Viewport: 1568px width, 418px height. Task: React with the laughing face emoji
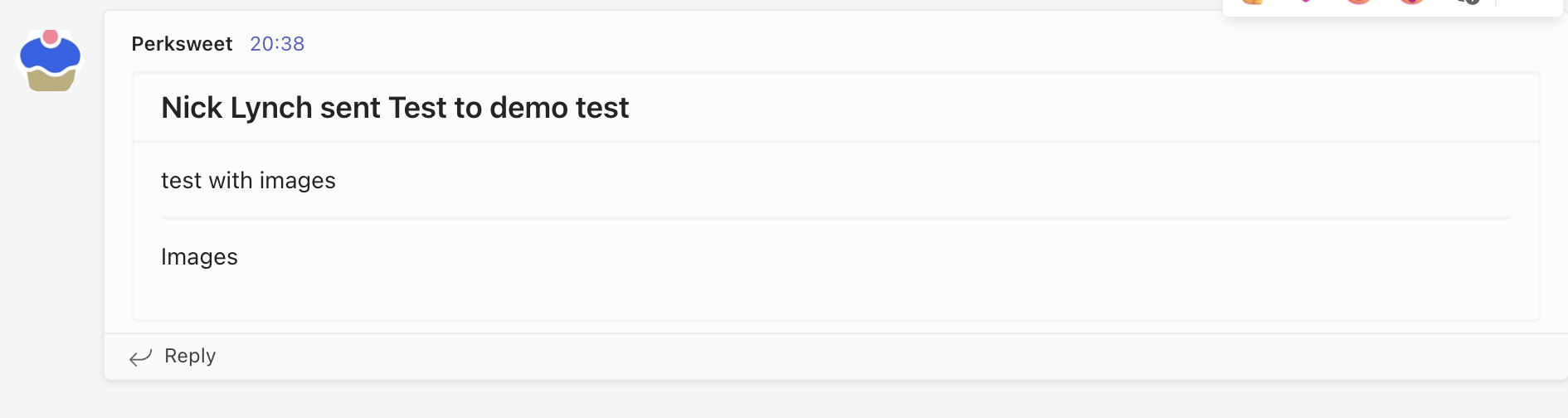tap(1359, 2)
